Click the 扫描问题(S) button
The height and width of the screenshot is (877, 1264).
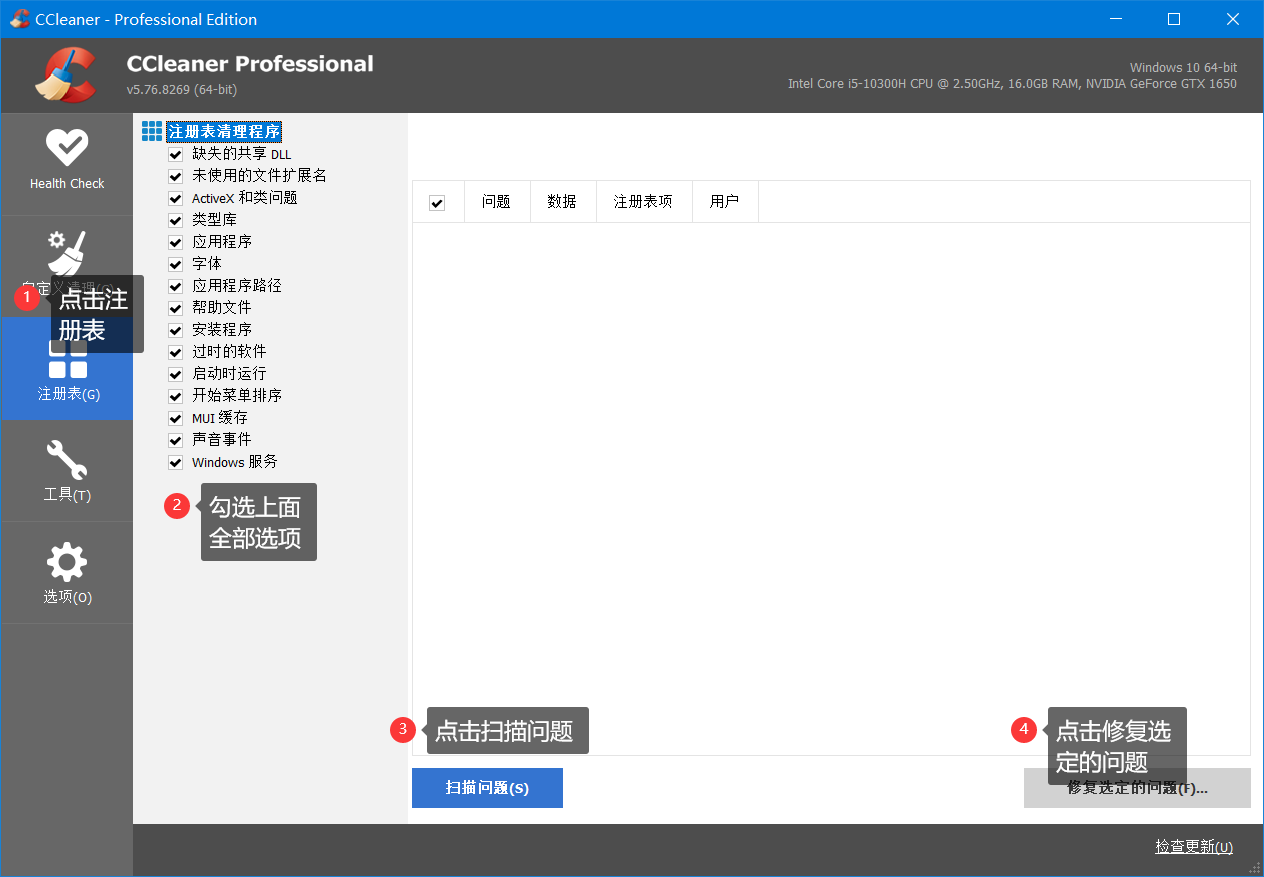(x=487, y=787)
